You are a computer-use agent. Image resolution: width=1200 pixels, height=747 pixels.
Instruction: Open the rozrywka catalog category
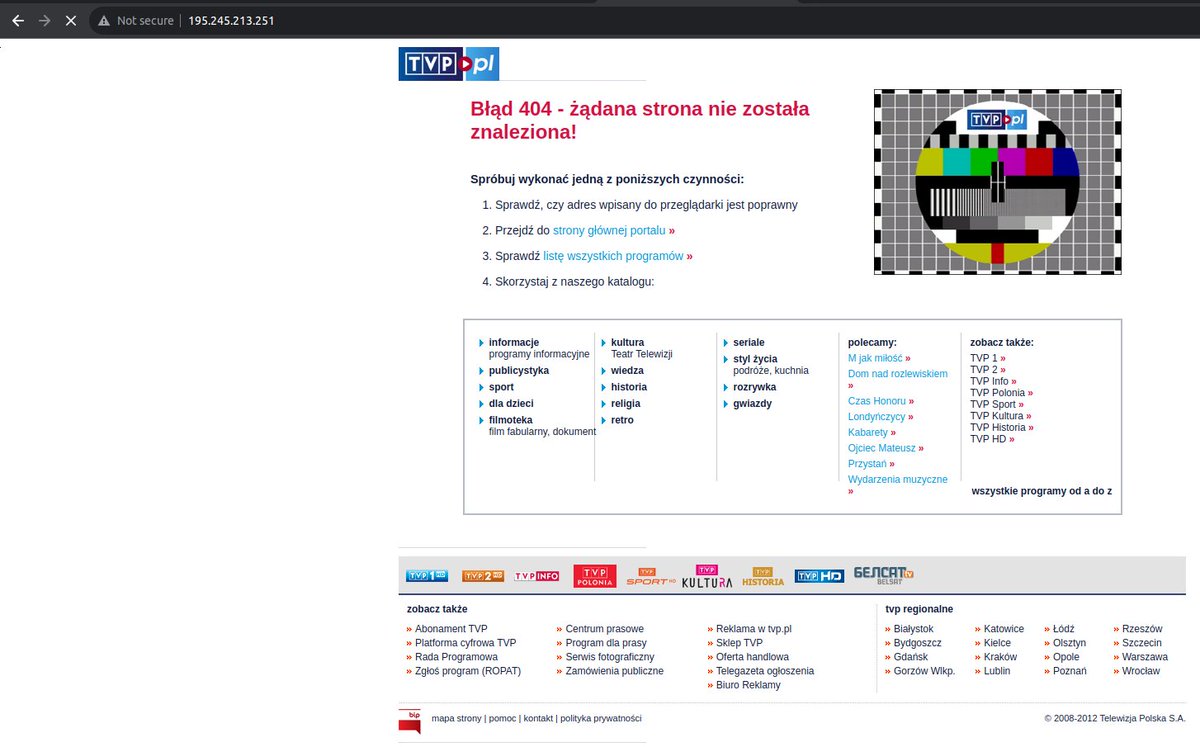tap(755, 387)
